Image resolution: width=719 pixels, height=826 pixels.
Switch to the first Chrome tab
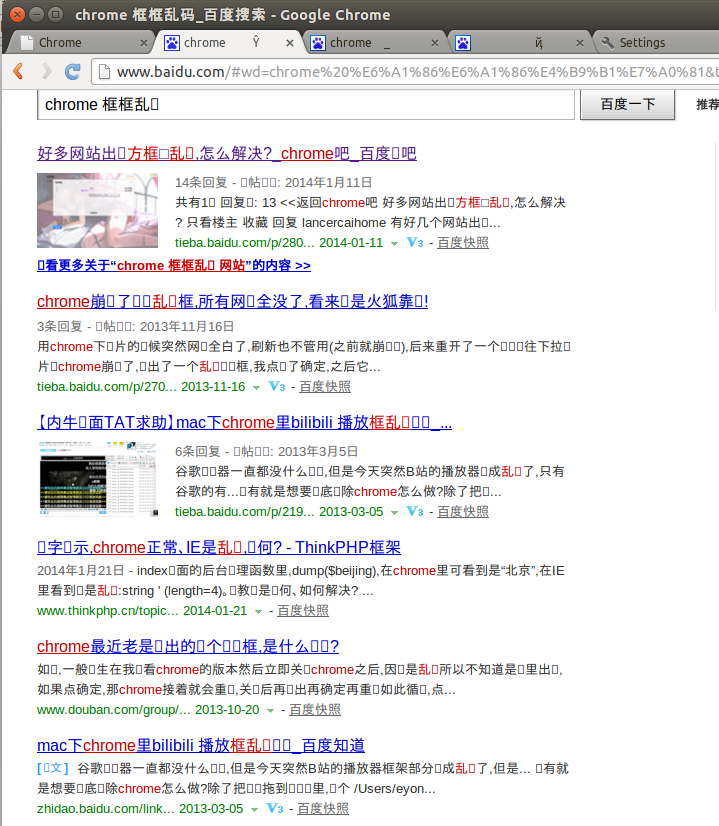click(x=79, y=43)
